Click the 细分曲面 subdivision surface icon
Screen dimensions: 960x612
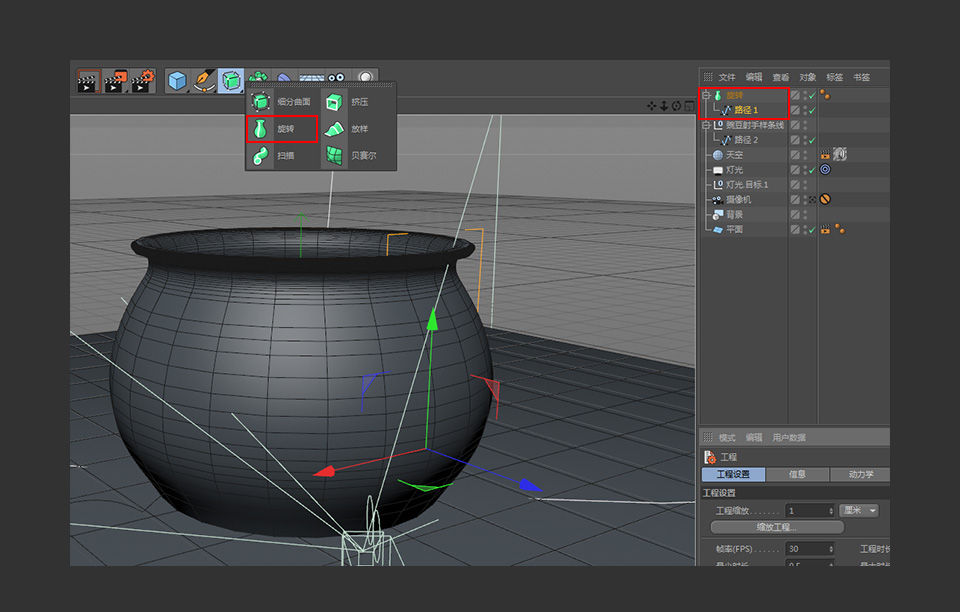point(261,102)
